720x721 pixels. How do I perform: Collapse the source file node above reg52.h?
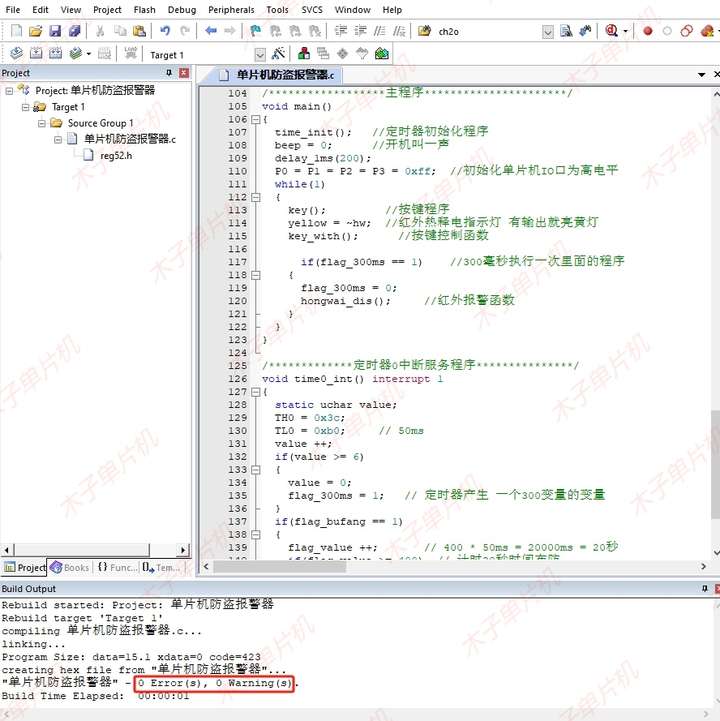click(x=58, y=139)
